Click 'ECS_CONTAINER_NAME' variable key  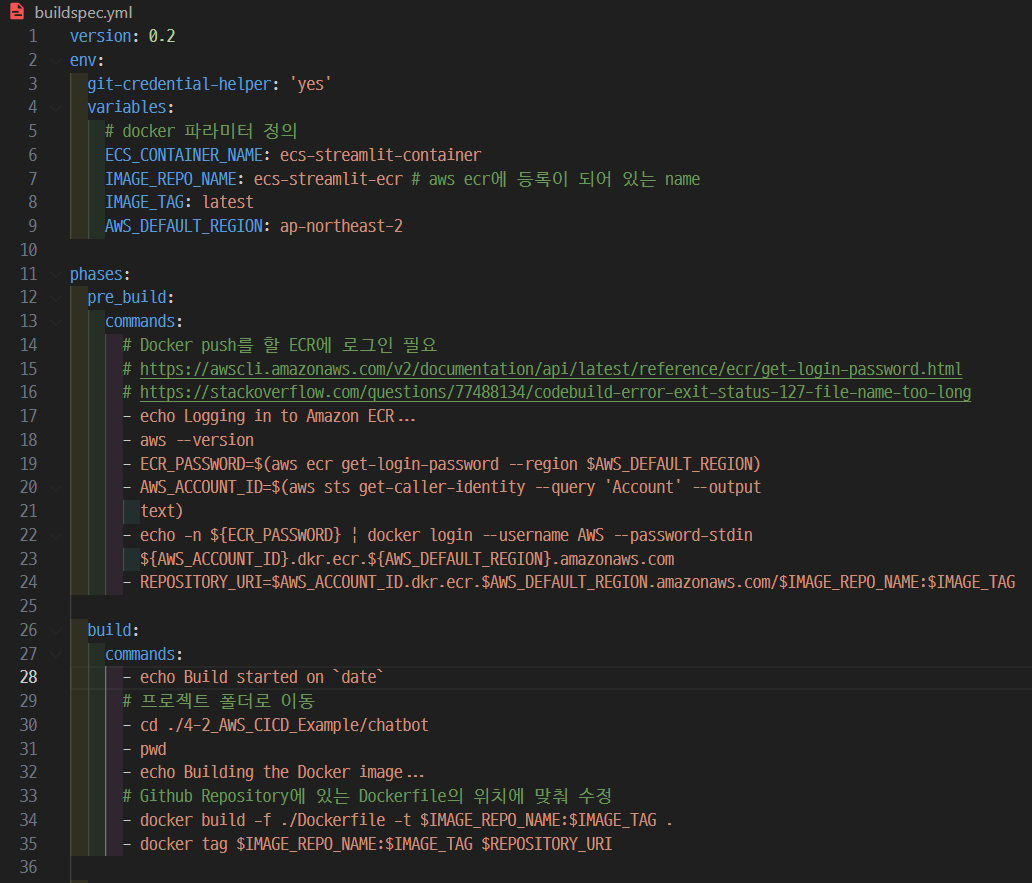pyautogui.click(x=184, y=155)
